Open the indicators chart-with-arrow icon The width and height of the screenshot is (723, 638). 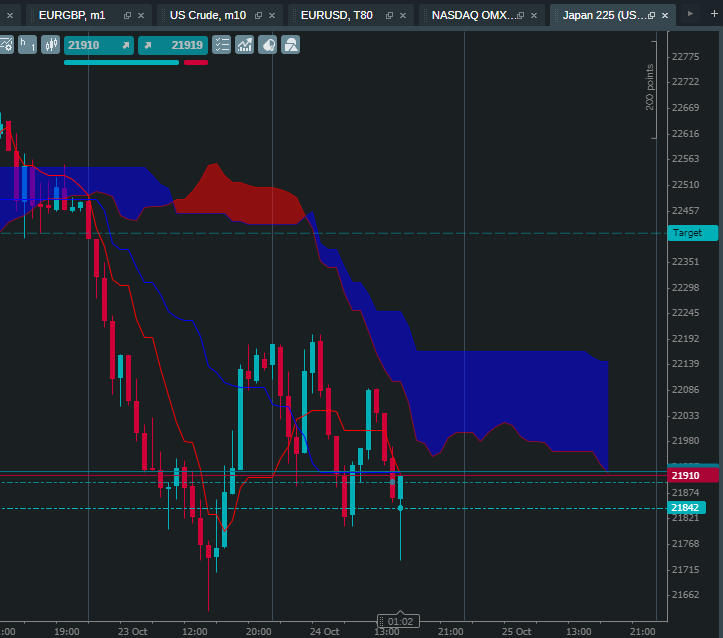click(x=244, y=45)
